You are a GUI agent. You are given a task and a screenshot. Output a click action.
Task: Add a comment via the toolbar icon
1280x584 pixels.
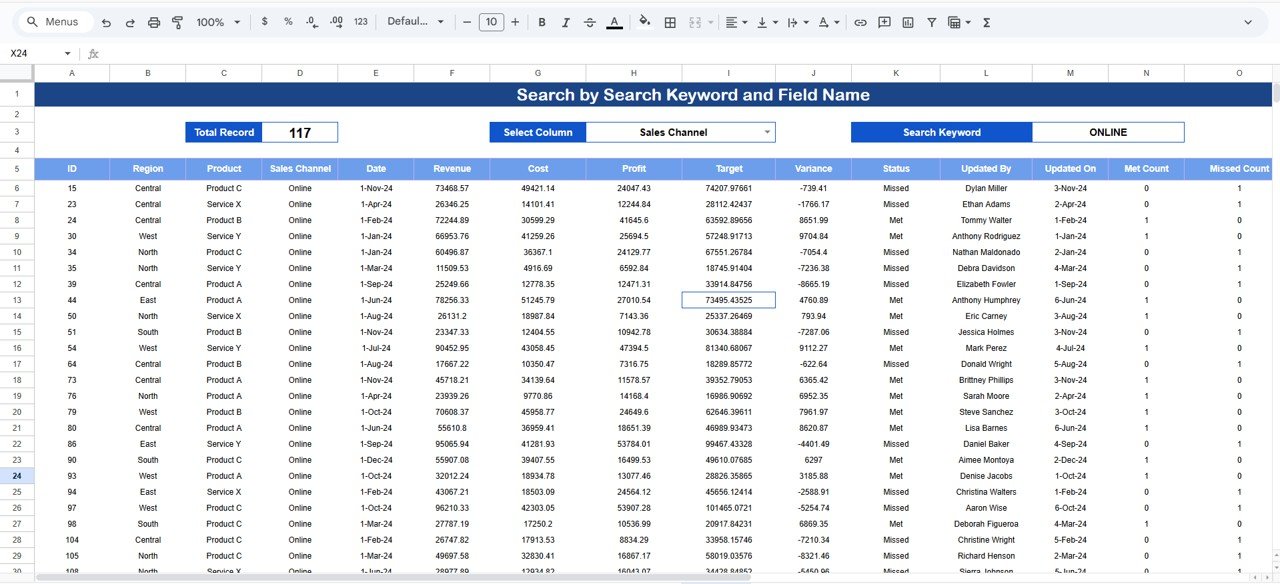[884, 22]
